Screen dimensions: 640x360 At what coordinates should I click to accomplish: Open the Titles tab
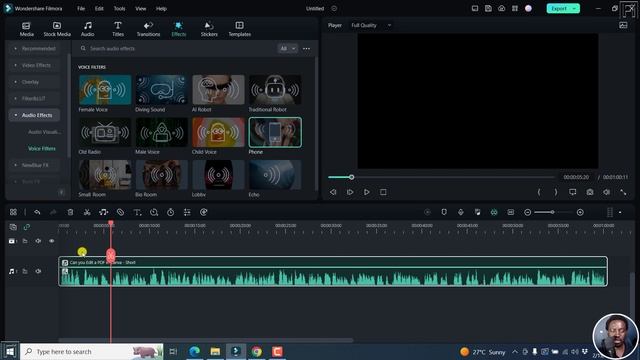(118, 29)
